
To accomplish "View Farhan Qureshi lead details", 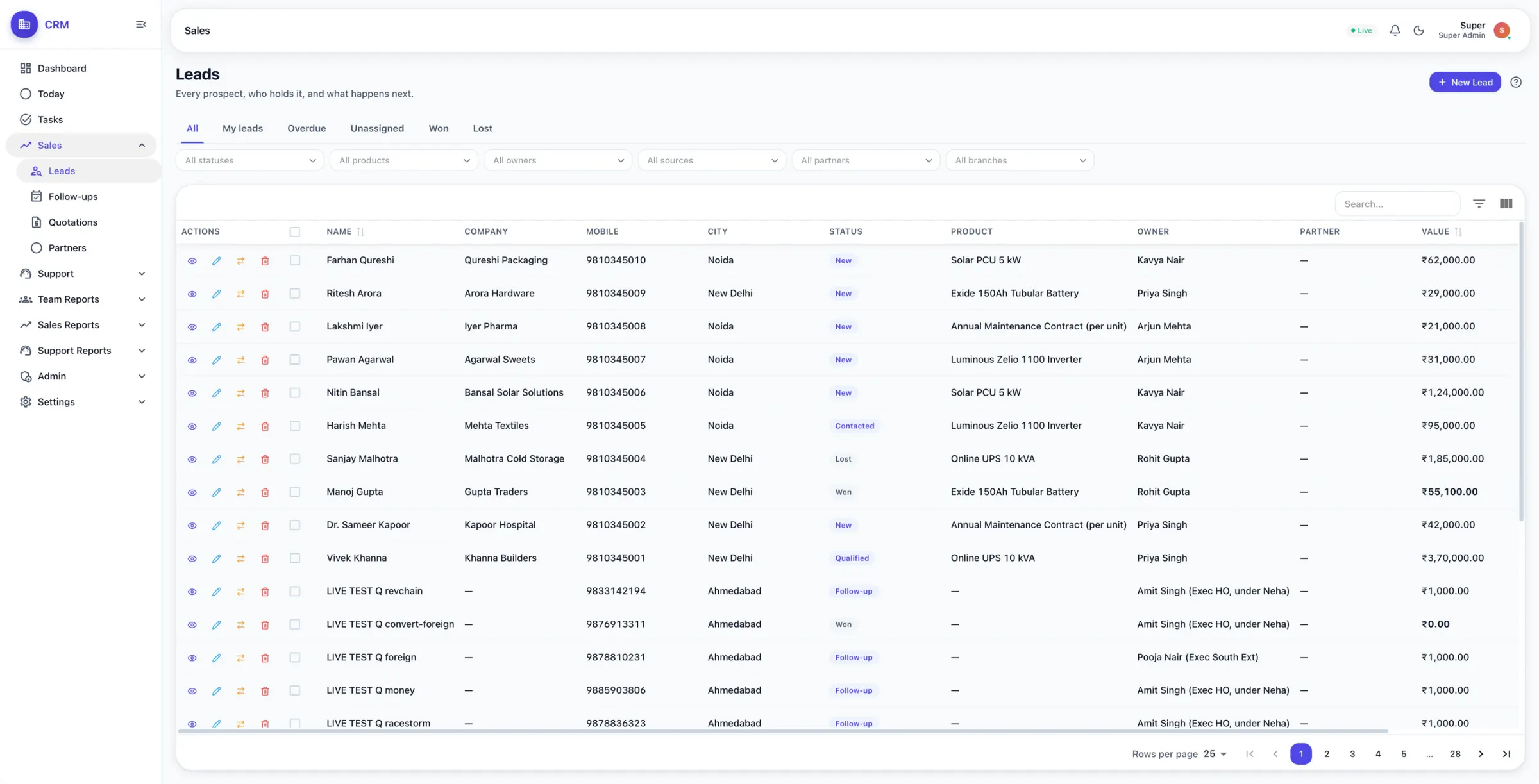I will [192, 261].
